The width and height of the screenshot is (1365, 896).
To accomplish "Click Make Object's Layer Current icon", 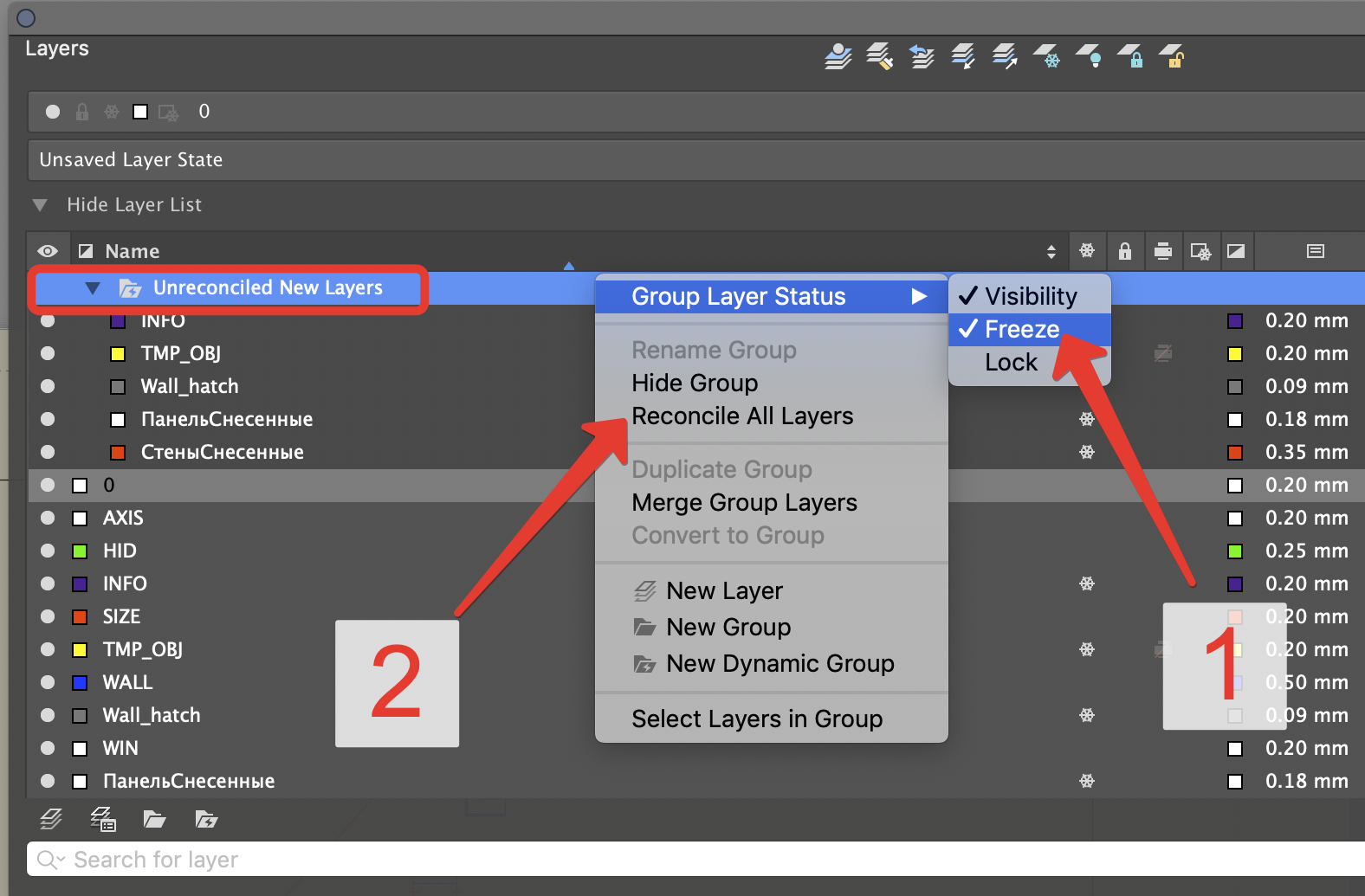I will [838, 57].
